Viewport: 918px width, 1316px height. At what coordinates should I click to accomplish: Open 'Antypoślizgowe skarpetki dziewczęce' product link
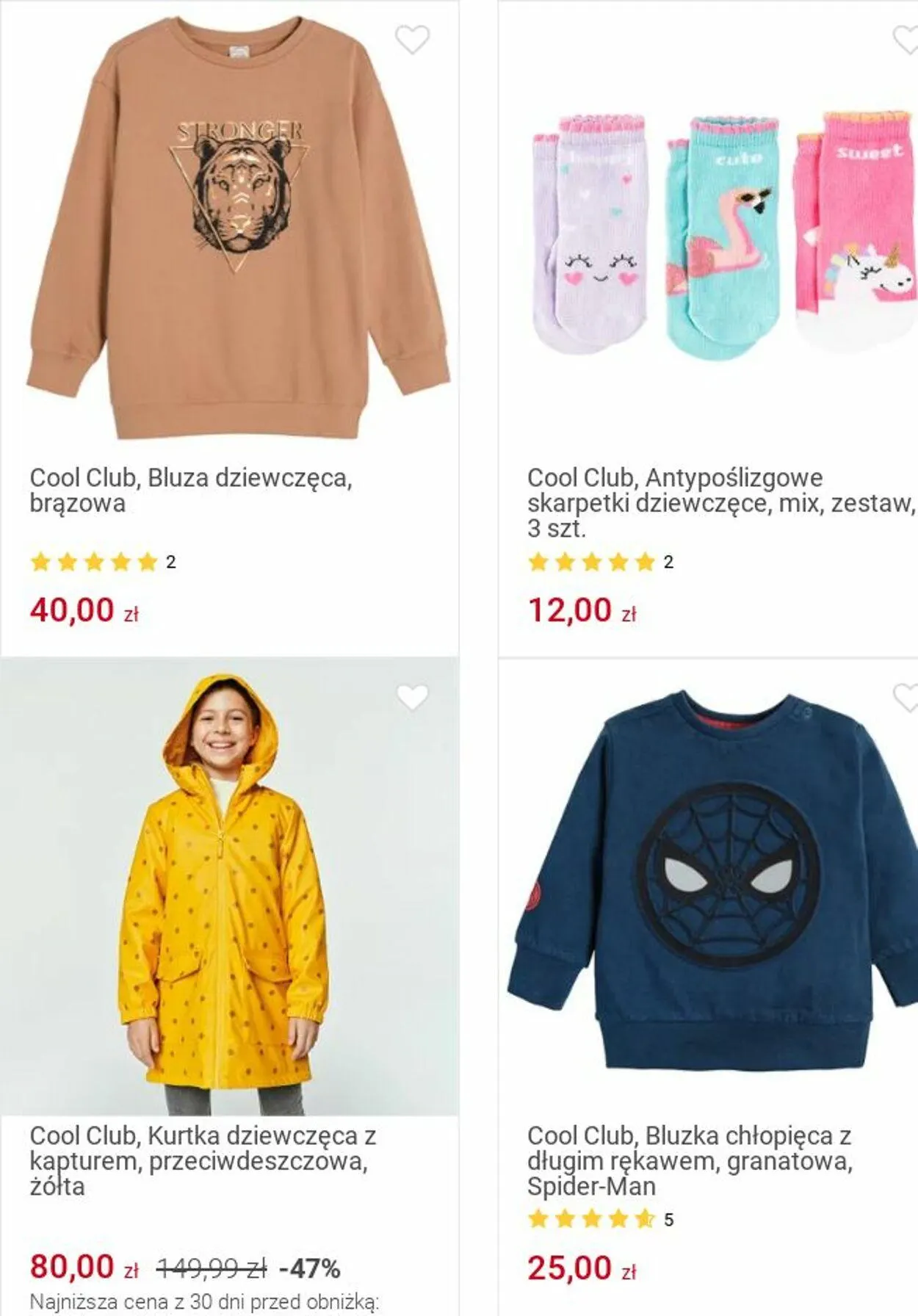pos(720,502)
